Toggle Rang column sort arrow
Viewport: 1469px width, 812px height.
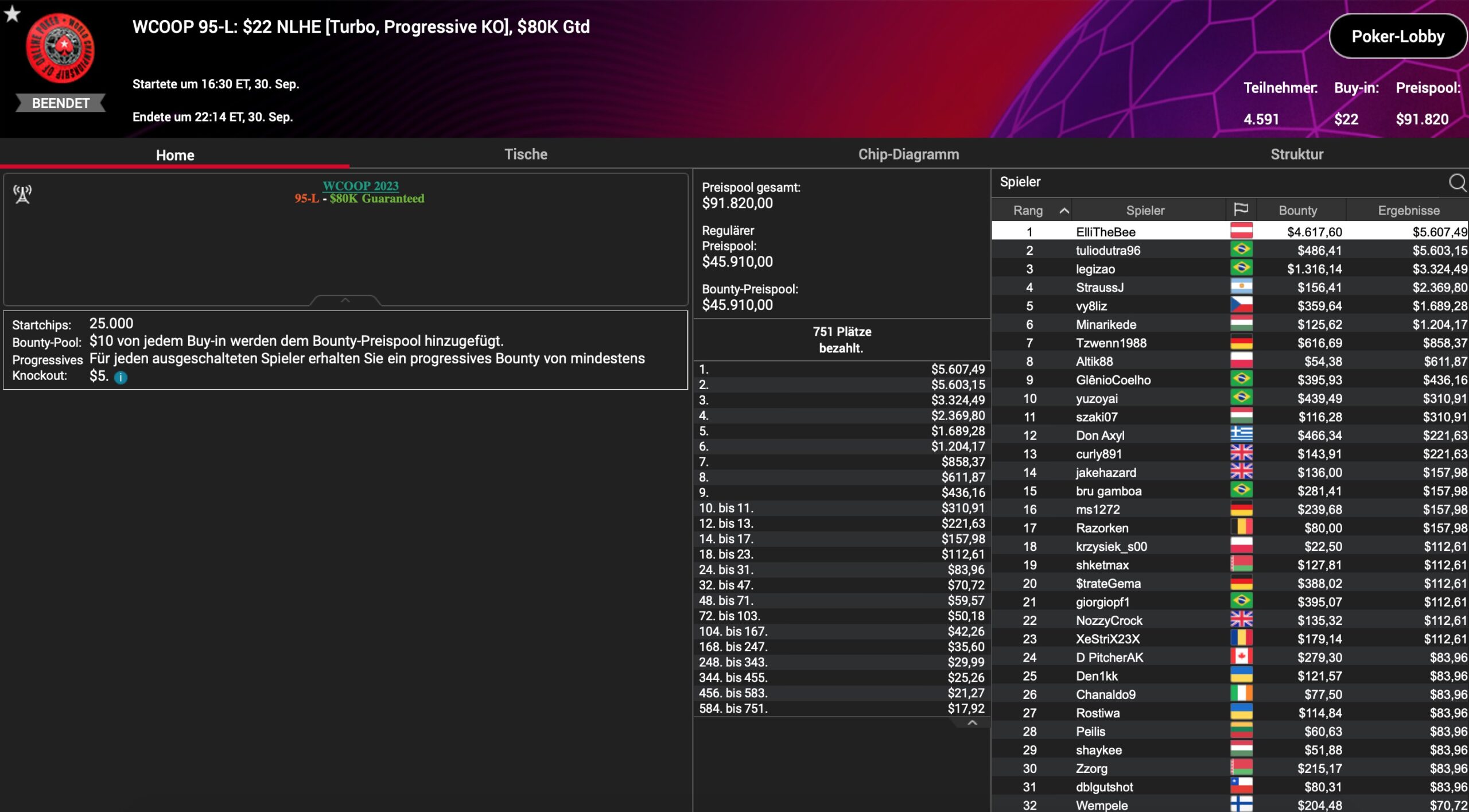1064,211
